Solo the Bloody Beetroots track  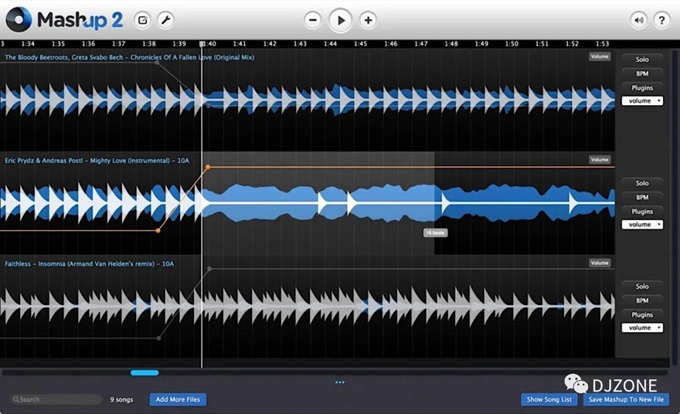tap(642, 59)
